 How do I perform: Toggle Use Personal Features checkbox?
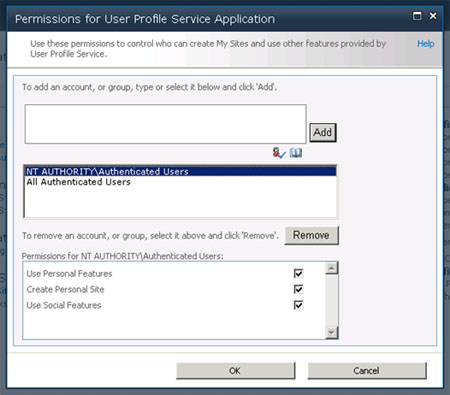[x=298, y=273]
